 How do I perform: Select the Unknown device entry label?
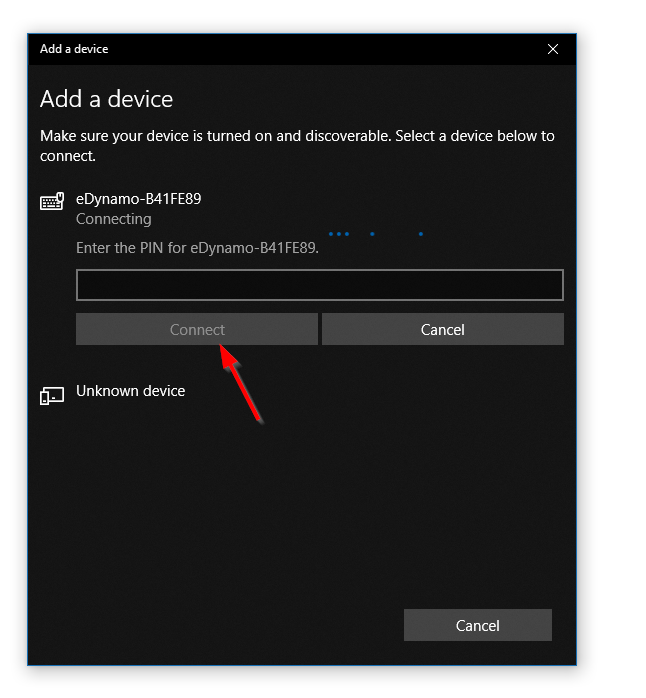coord(131,391)
